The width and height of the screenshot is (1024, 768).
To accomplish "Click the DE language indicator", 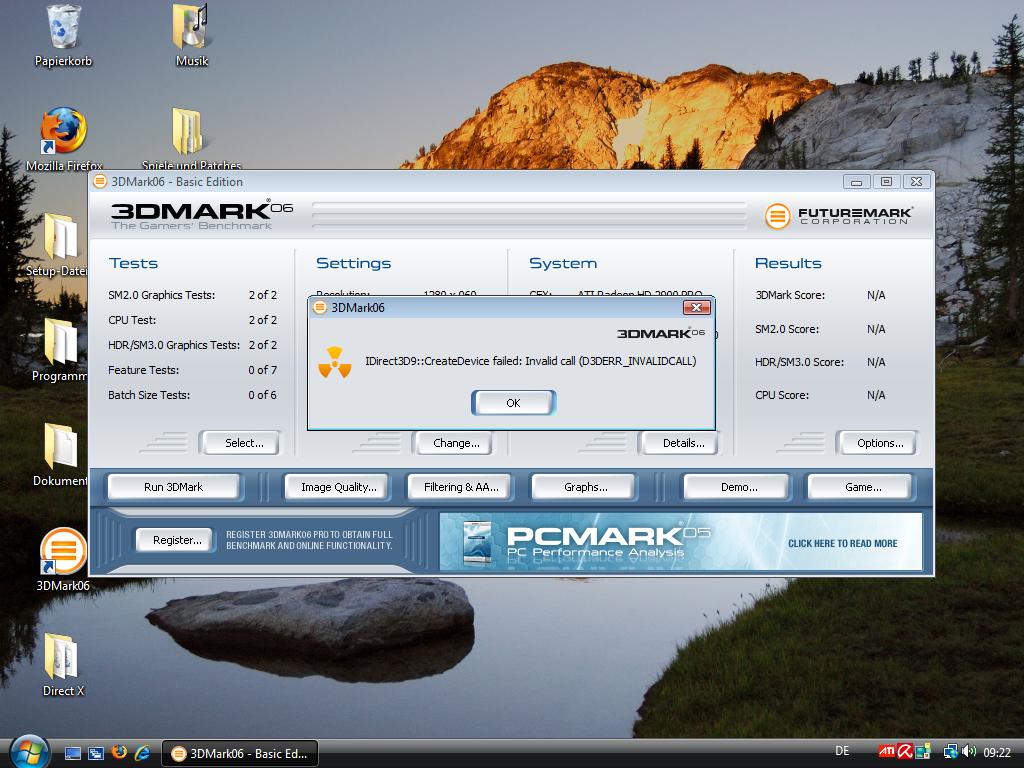I will click(842, 751).
